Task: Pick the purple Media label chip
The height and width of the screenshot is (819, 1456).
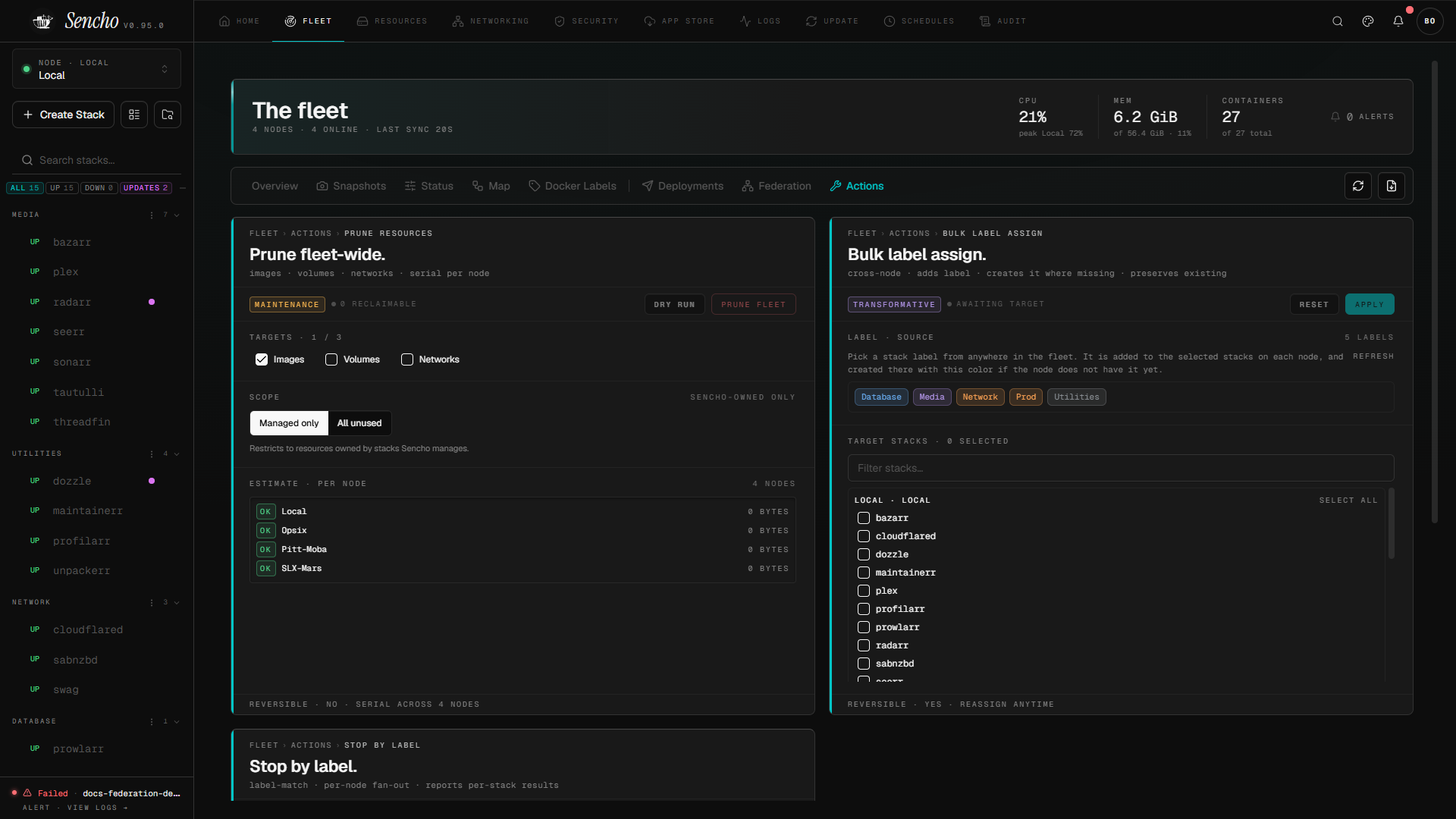Action: 932,397
